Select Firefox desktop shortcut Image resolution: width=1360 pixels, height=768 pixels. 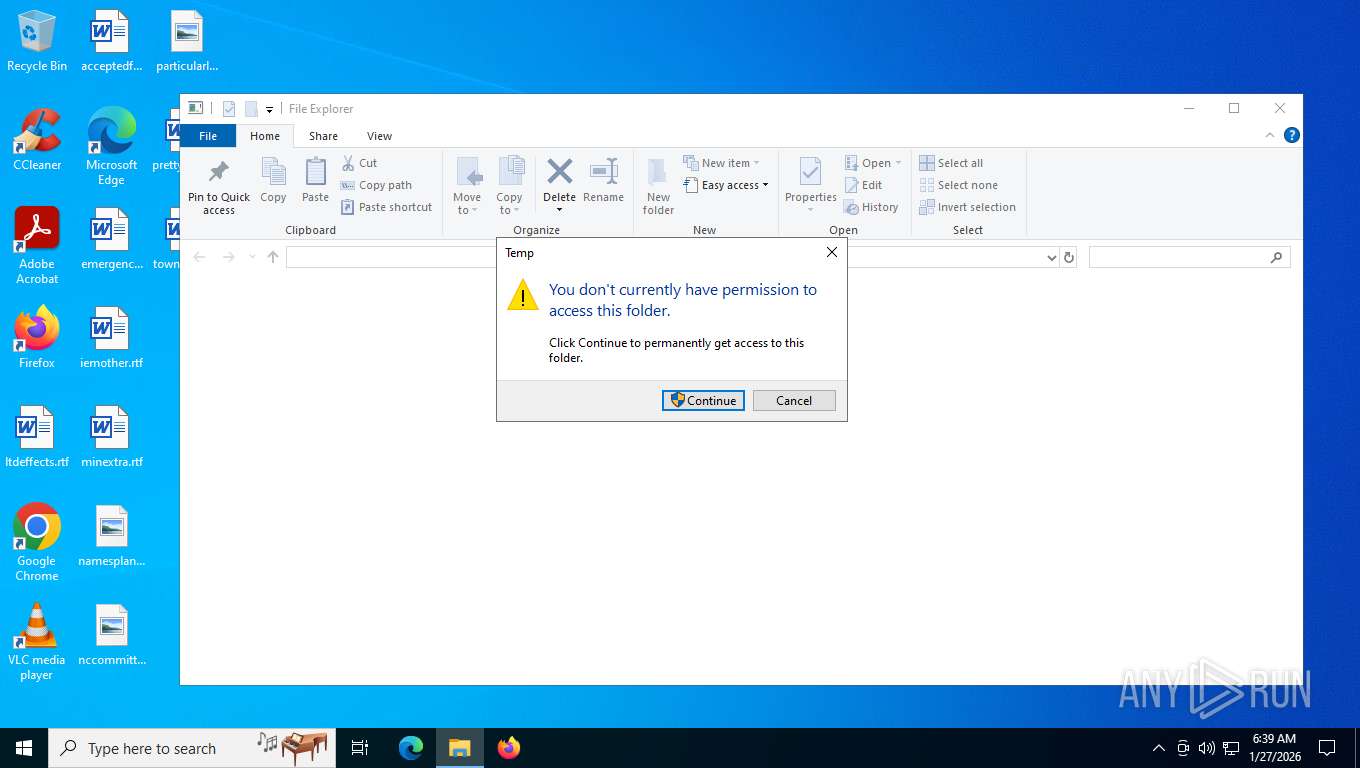[37, 338]
